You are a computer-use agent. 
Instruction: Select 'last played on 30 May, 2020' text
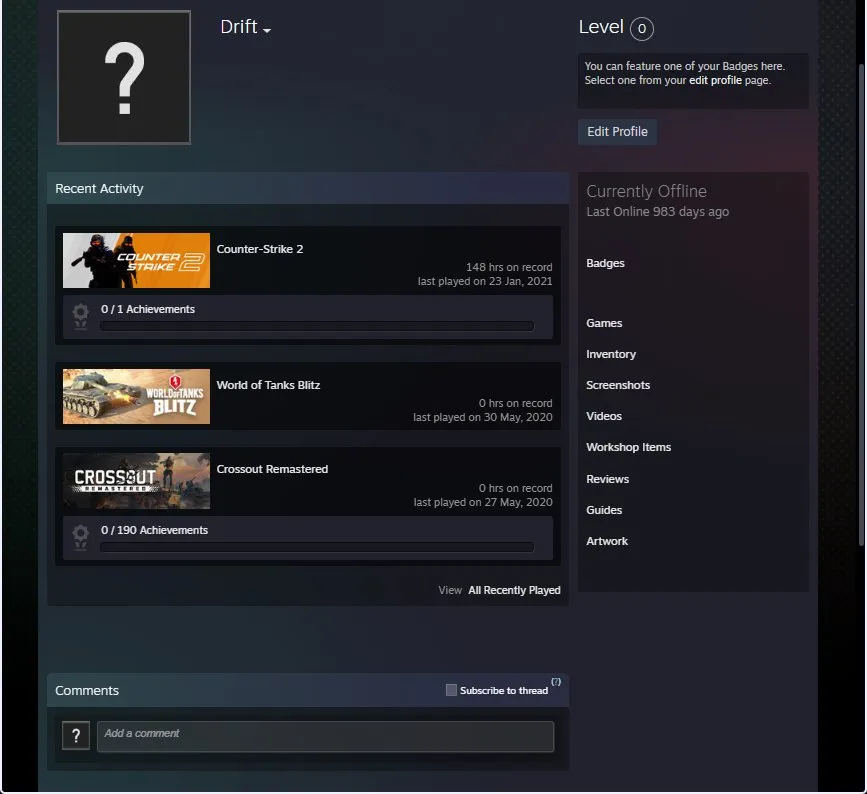482,417
